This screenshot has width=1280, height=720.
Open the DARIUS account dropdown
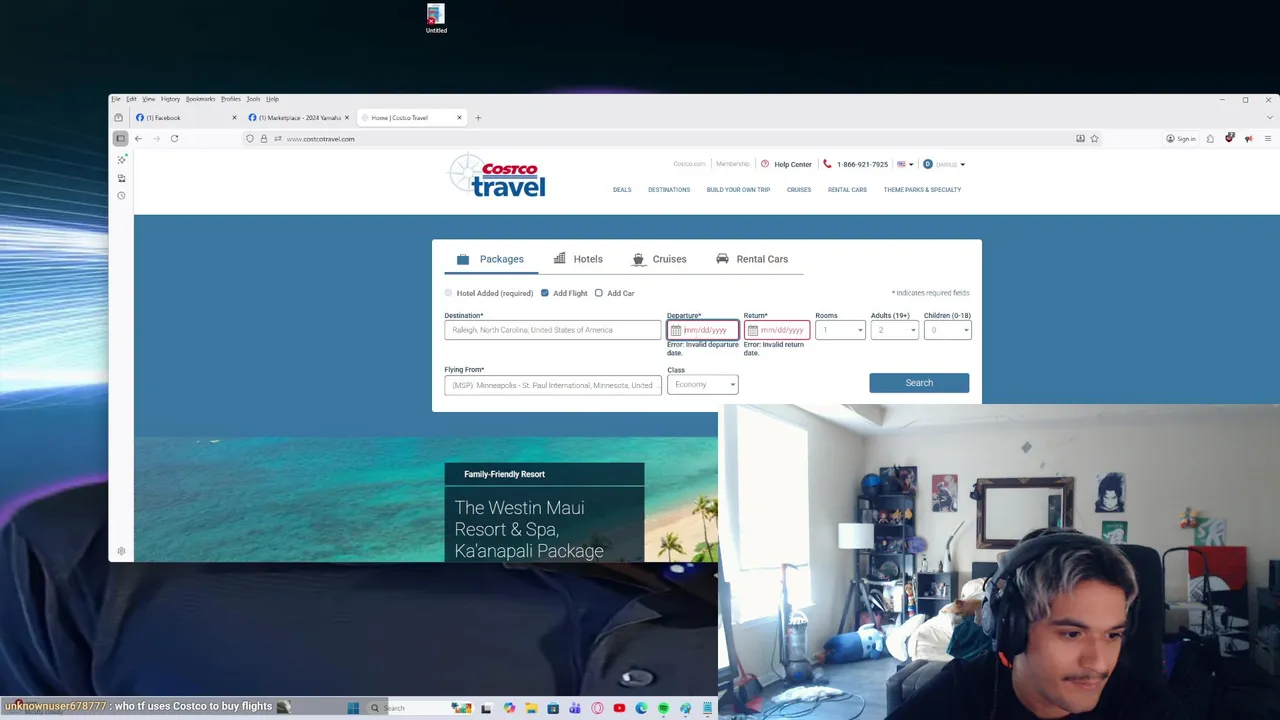944,164
